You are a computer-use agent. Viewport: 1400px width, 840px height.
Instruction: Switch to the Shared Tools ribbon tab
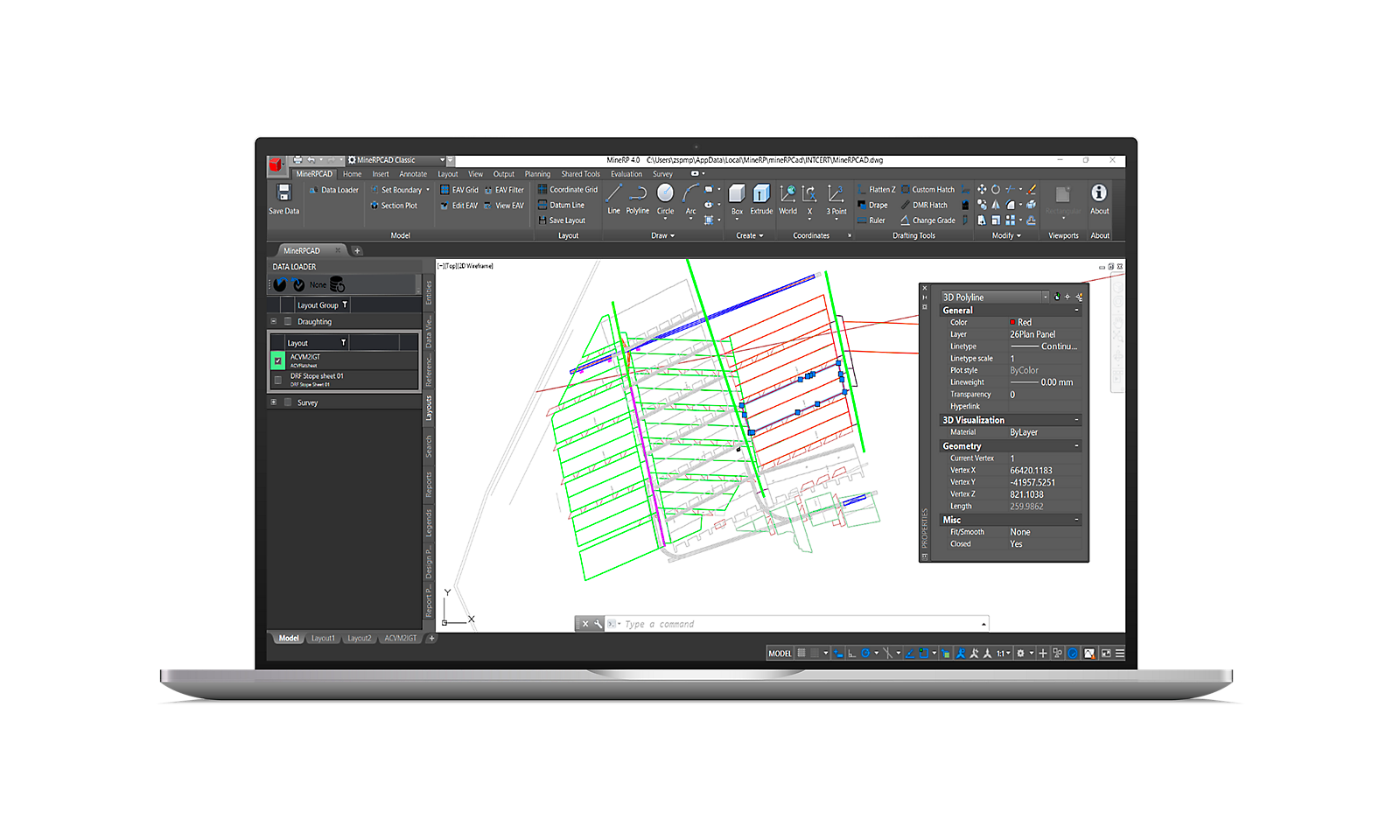coord(580,174)
